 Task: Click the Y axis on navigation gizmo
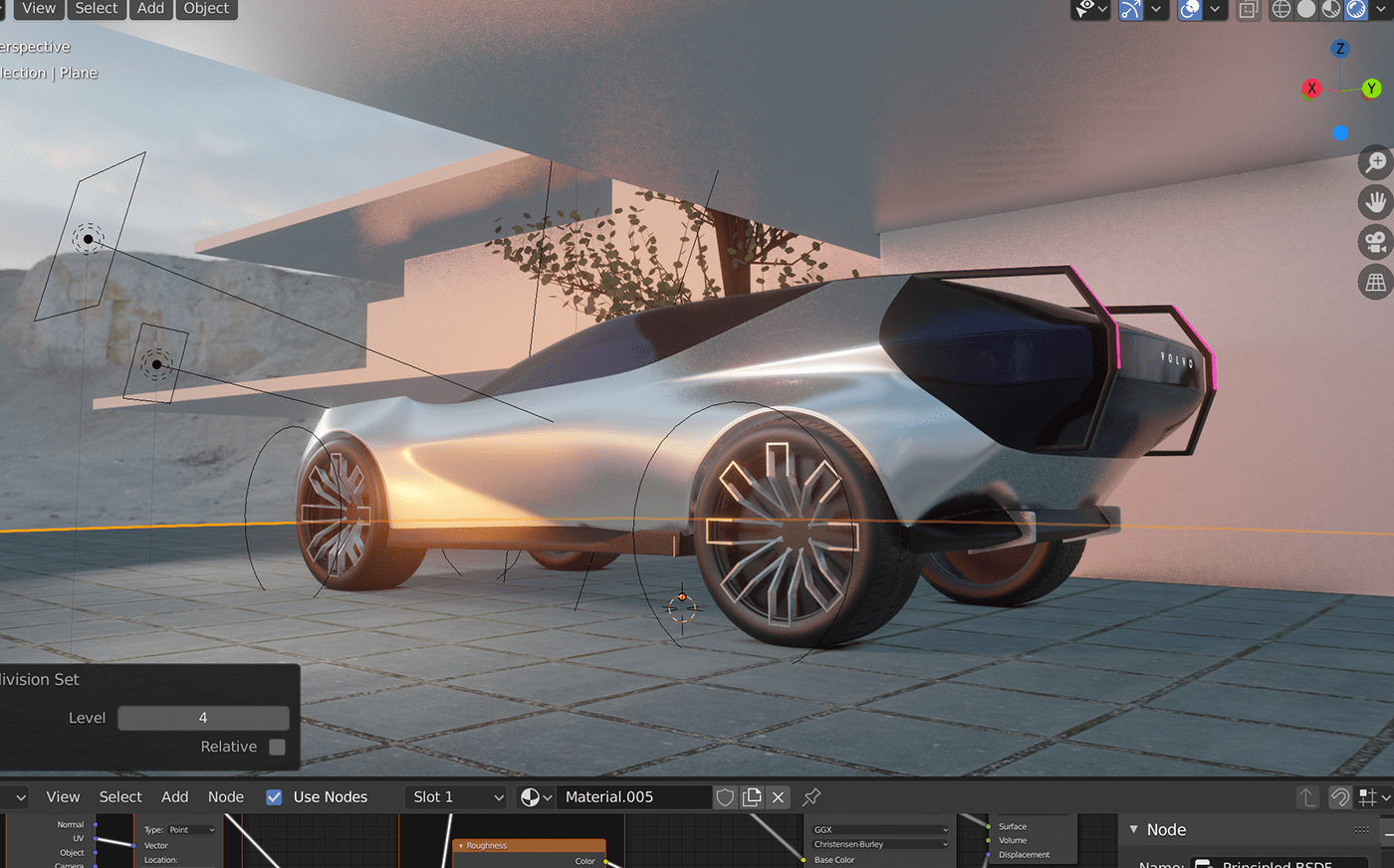point(1371,89)
